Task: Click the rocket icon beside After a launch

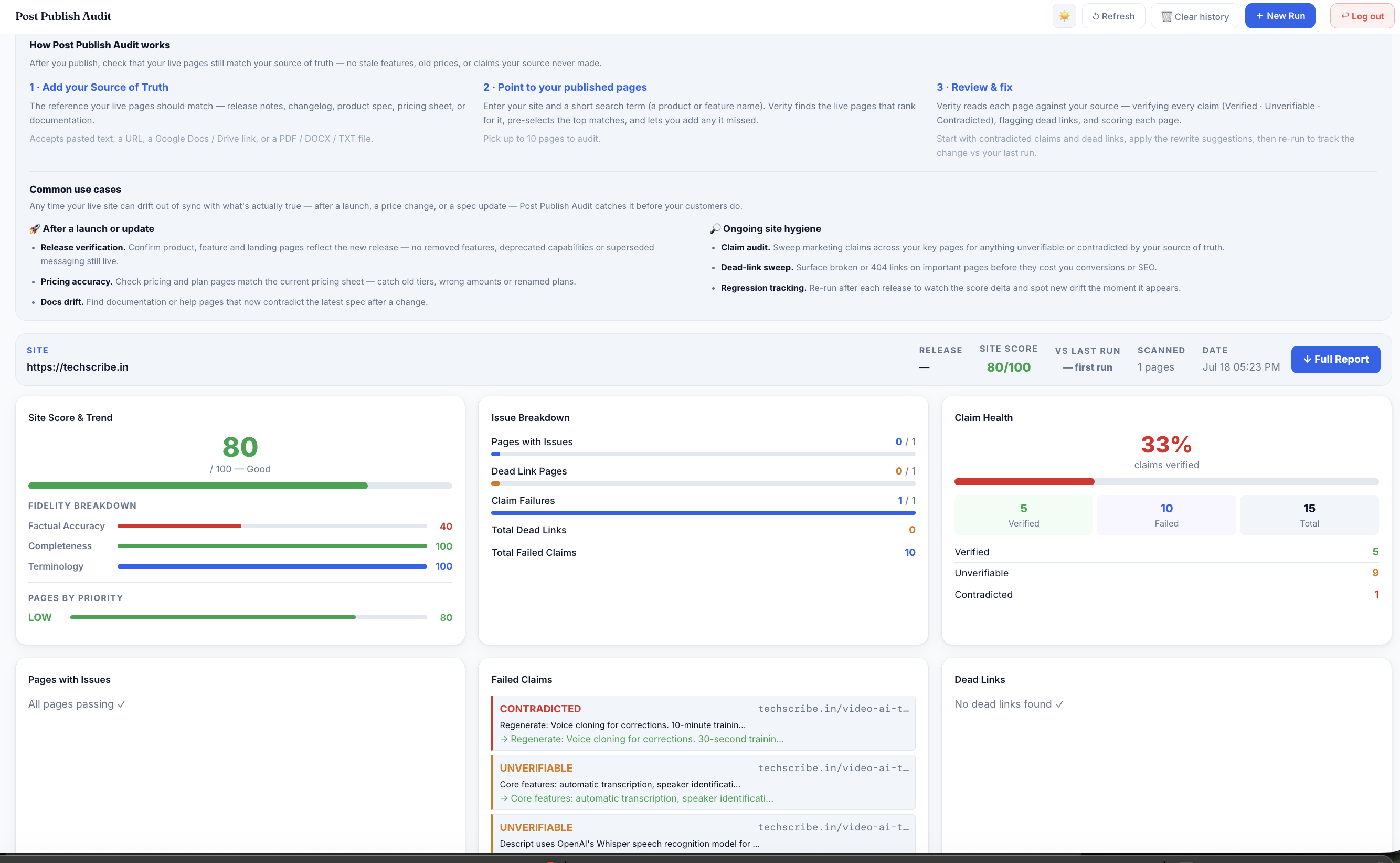Action: [x=35, y=228]
